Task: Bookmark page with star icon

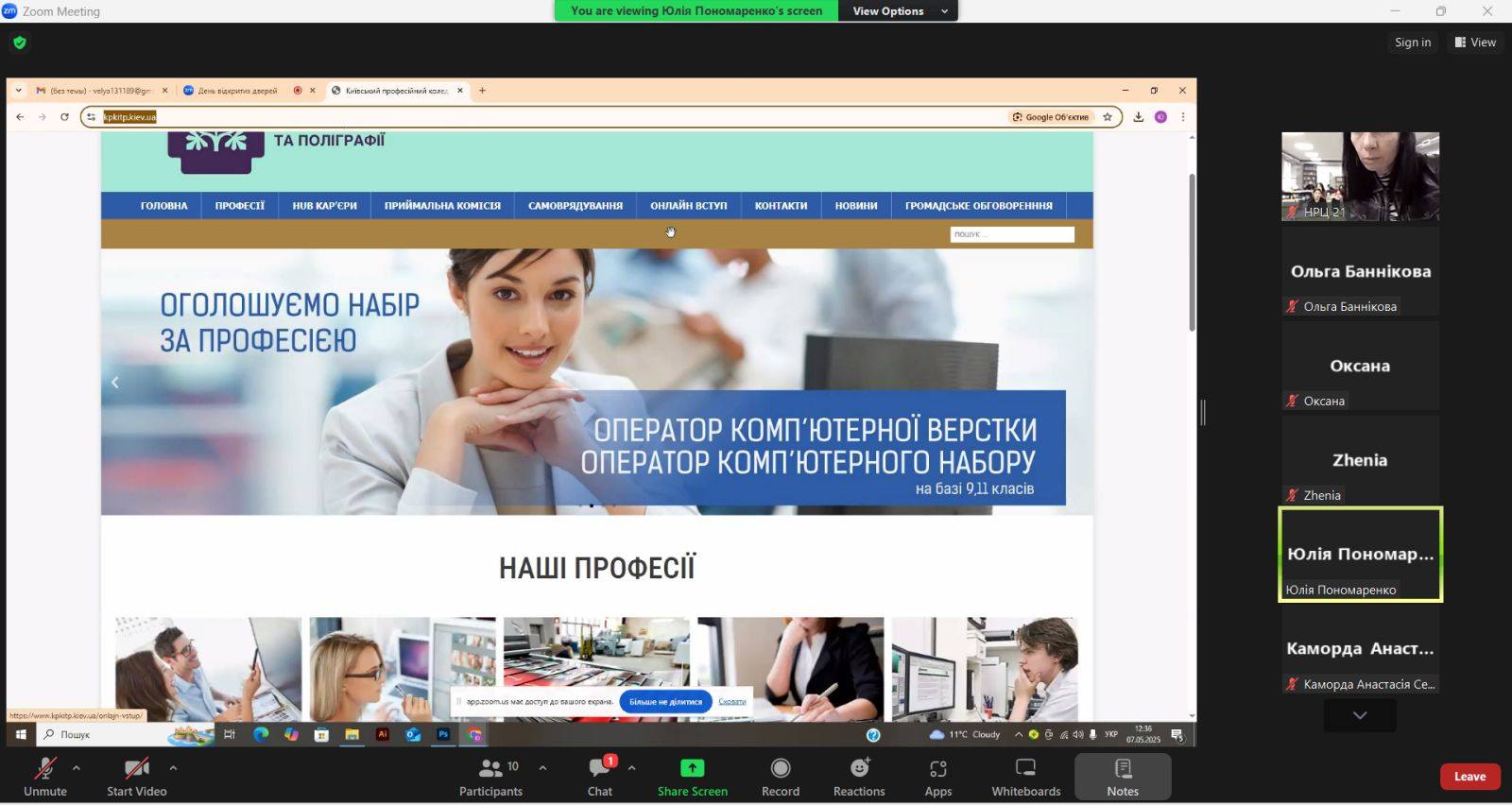Action: click(1108, 117)
